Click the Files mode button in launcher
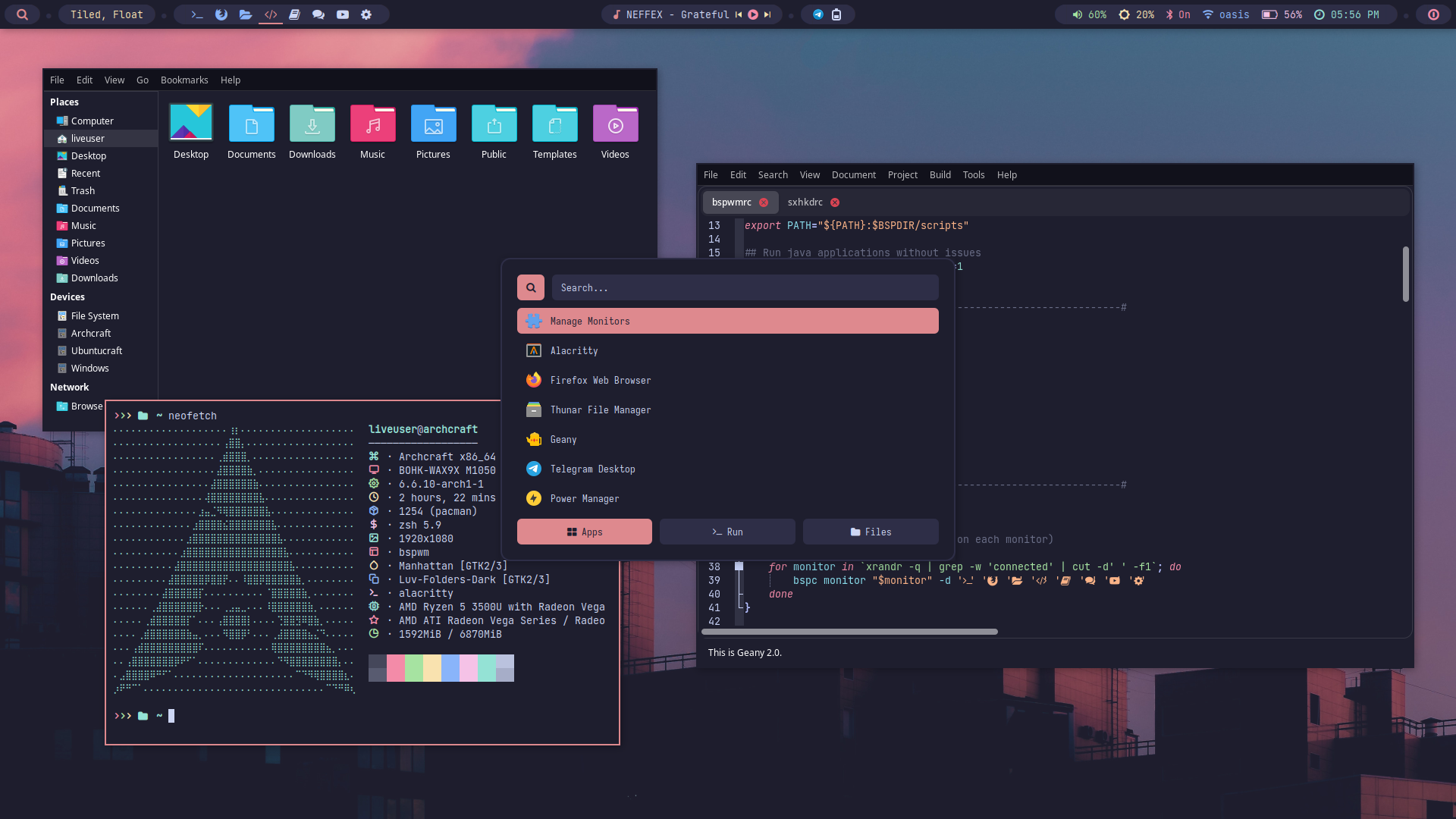This screenshot has height=819, width=1456. (x=871, y=532)
